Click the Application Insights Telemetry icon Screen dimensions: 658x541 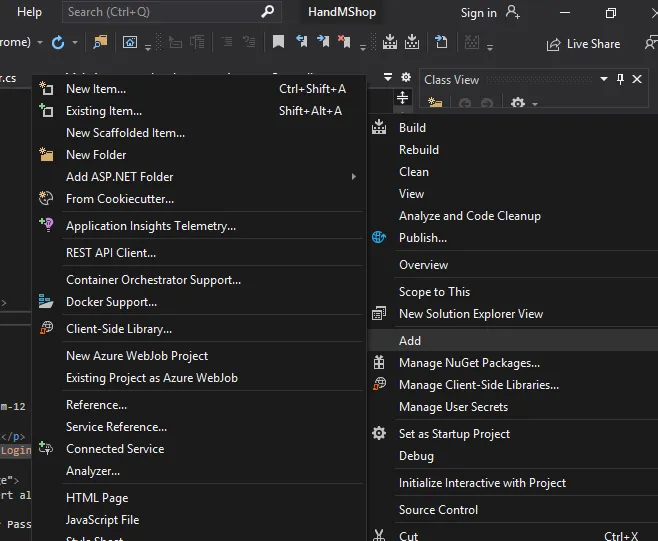click(45, 226)
